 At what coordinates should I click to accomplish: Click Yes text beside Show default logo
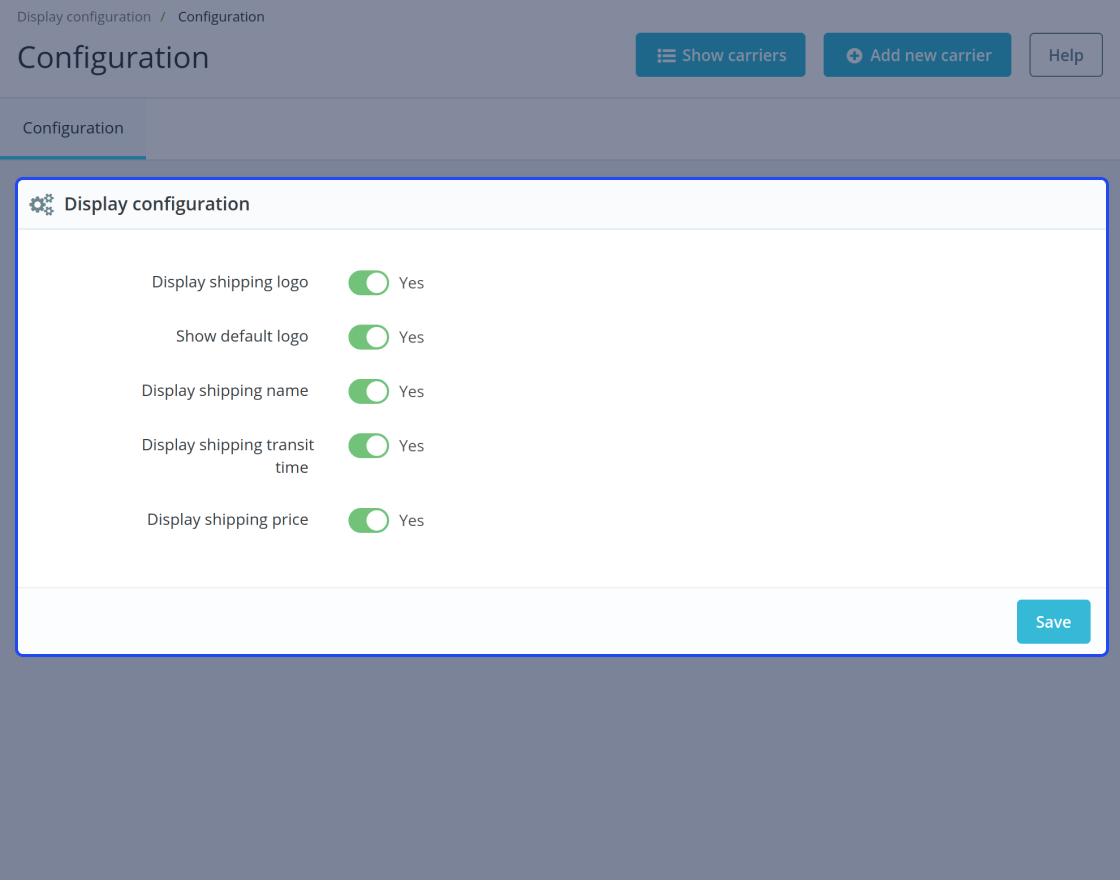click(x=411, y=337)
